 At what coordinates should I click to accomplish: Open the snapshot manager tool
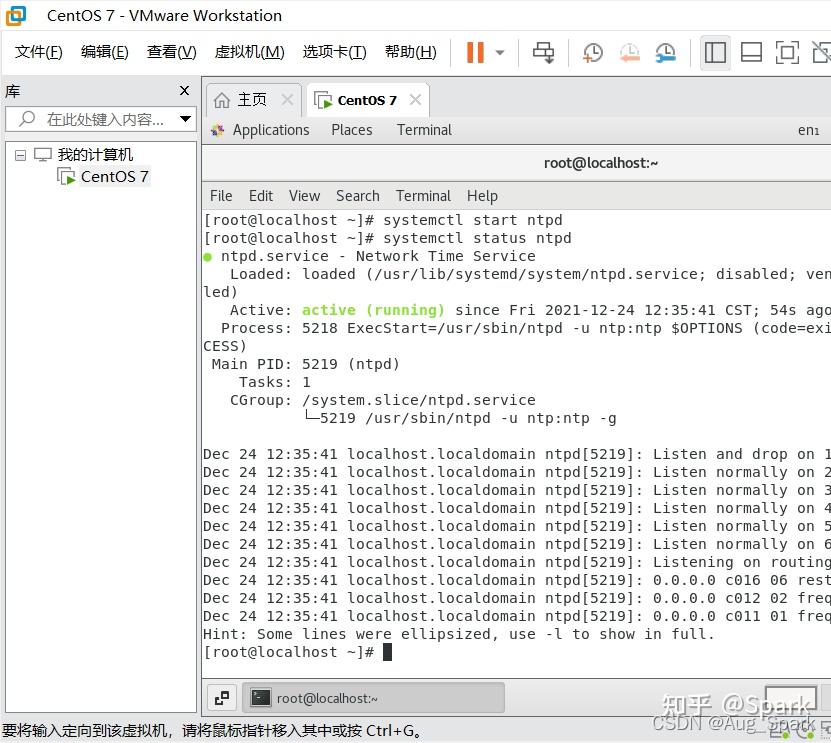[x=664, y=52]
